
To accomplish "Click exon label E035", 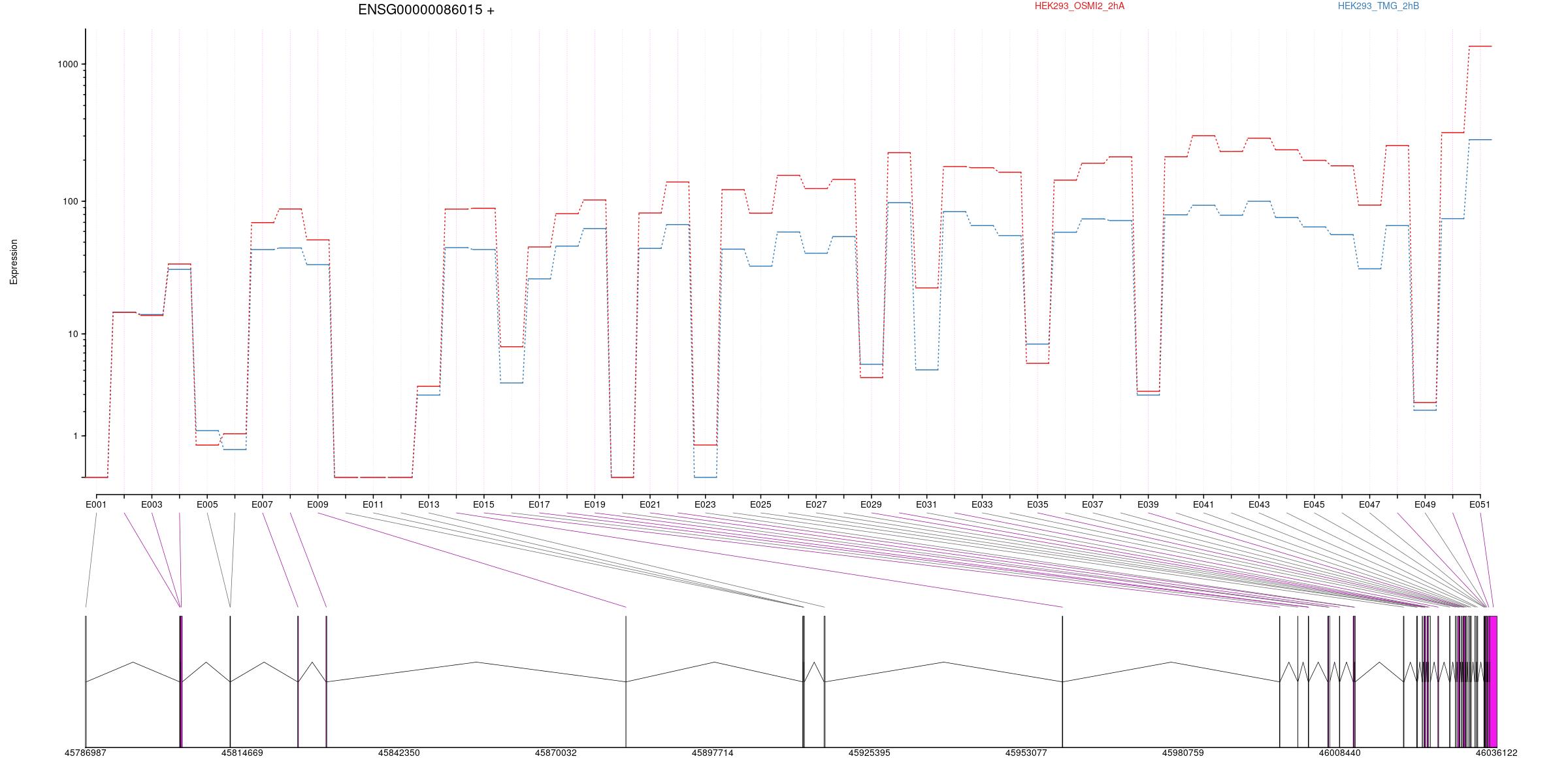I will point(1037,504).
